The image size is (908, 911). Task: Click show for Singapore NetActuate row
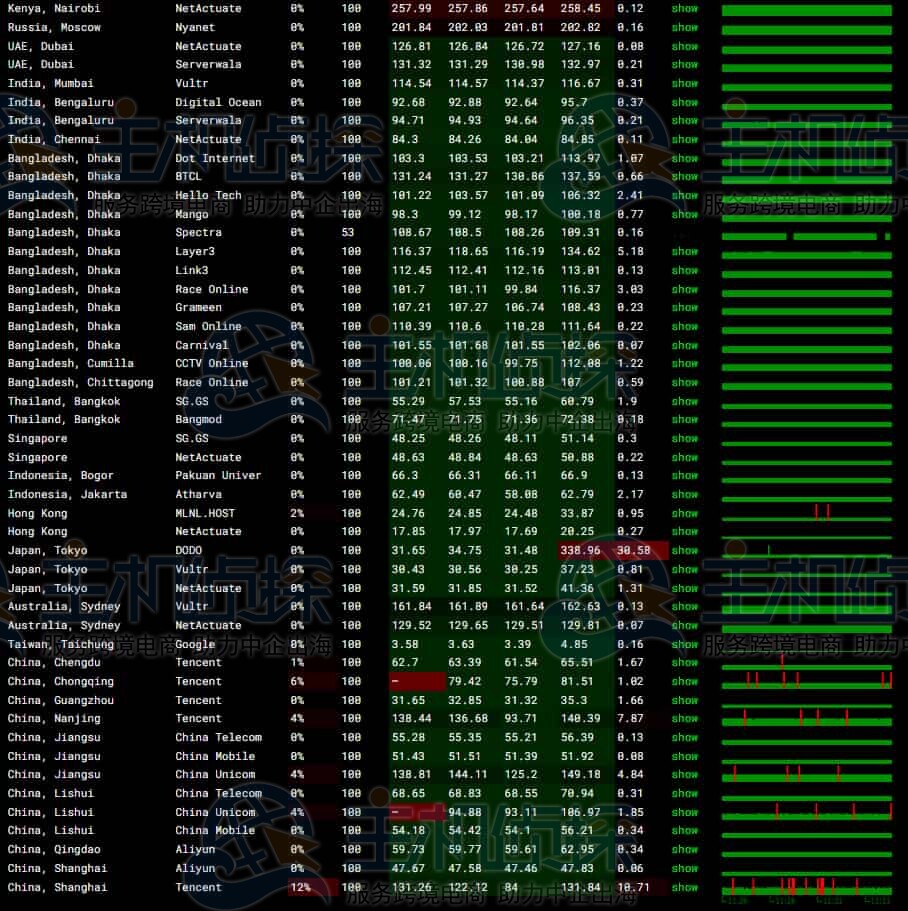[x=684, y=457]
